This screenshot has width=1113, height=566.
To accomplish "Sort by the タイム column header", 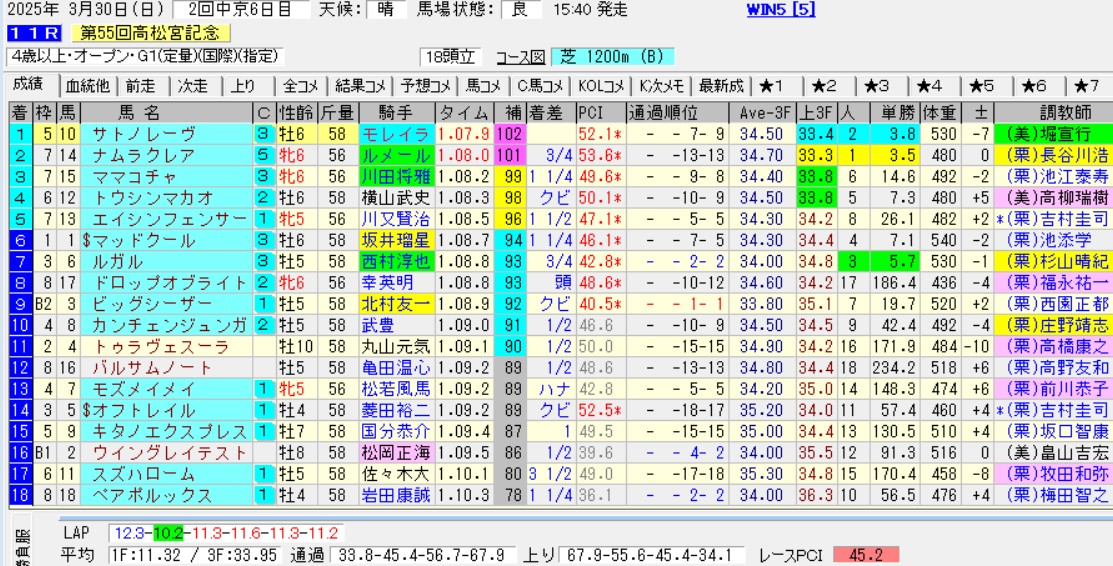I will 464,112.
